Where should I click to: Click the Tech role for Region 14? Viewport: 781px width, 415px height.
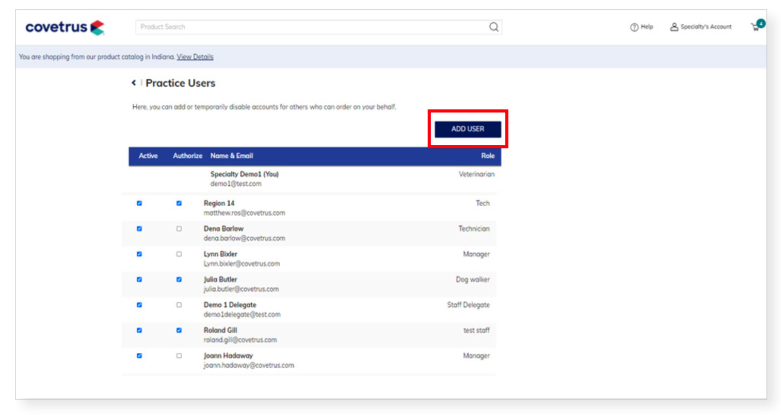(483, 203)
